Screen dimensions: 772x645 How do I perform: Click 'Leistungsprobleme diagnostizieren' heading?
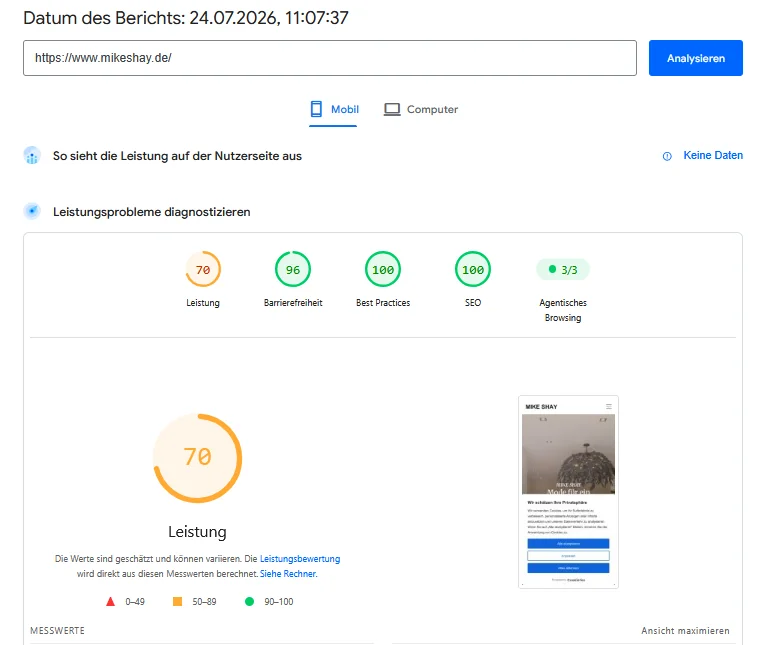[x=152, y=212]
